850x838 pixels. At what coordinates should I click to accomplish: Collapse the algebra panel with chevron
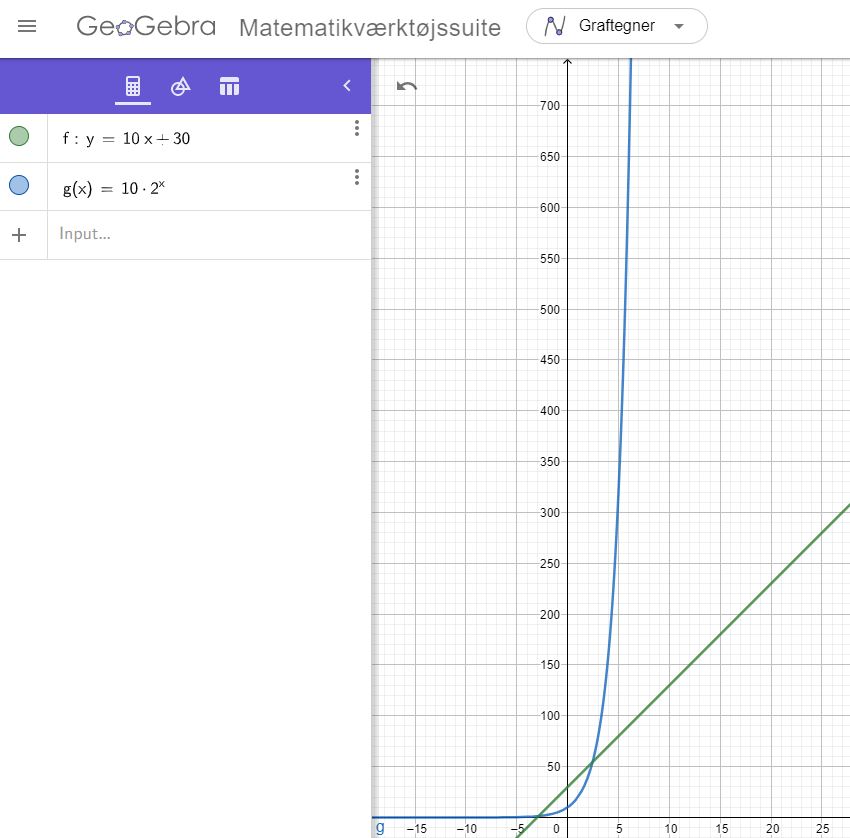347,86
